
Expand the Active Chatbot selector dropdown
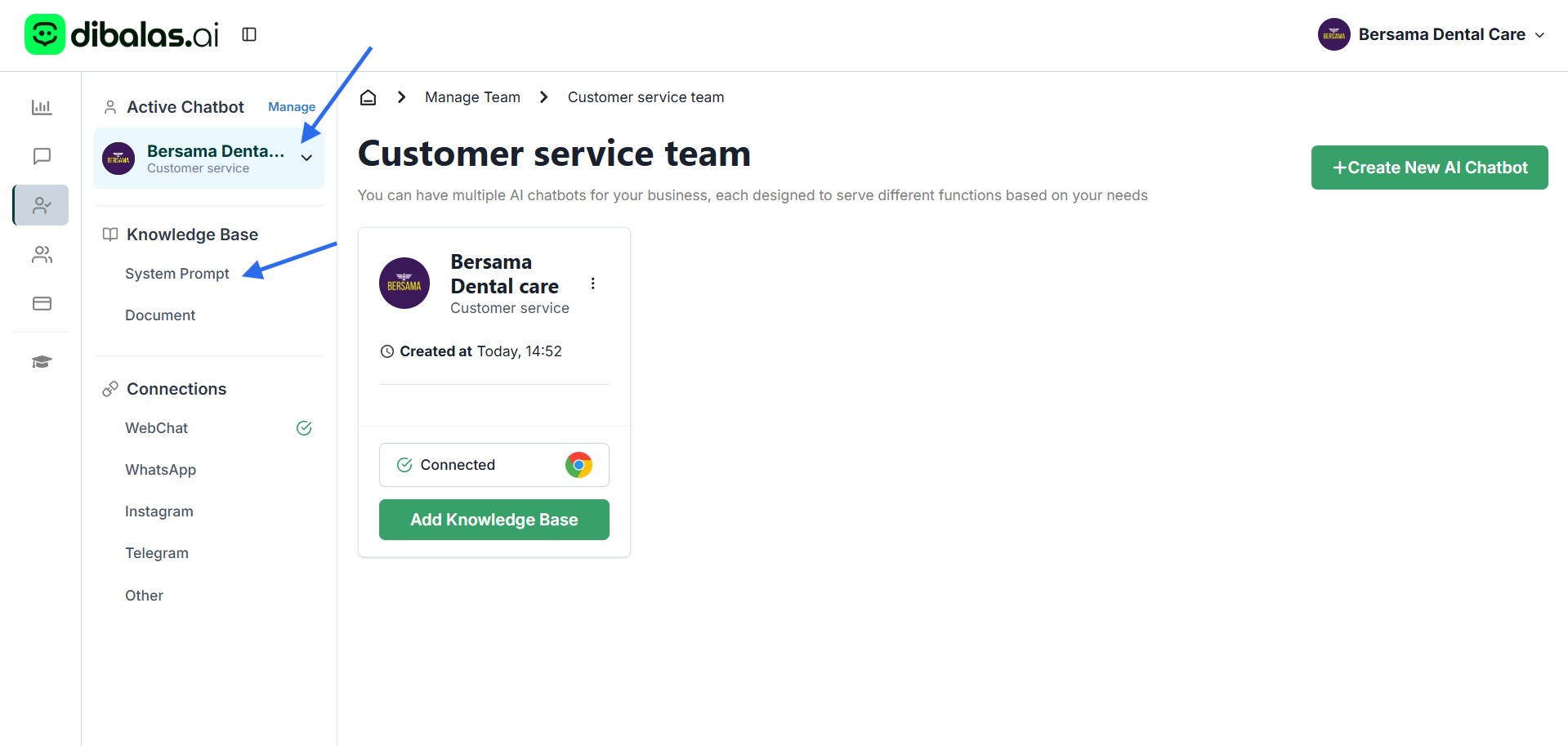point(306,159)
